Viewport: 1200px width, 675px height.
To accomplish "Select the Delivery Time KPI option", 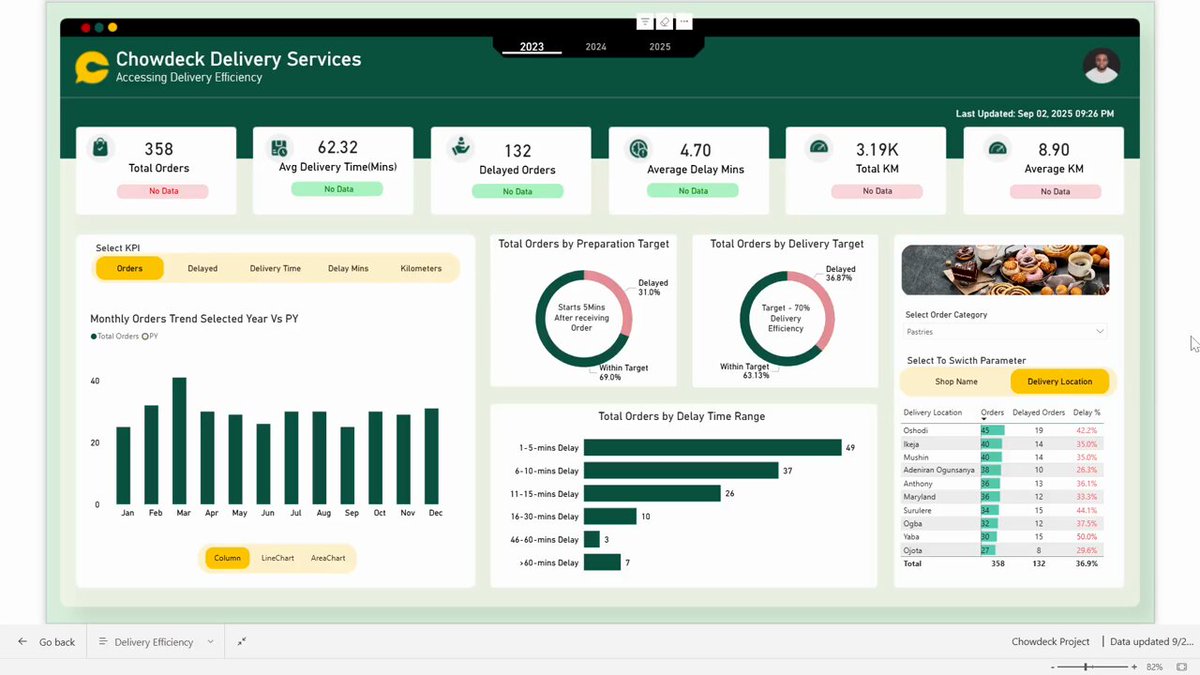I will tap(275, 268).
